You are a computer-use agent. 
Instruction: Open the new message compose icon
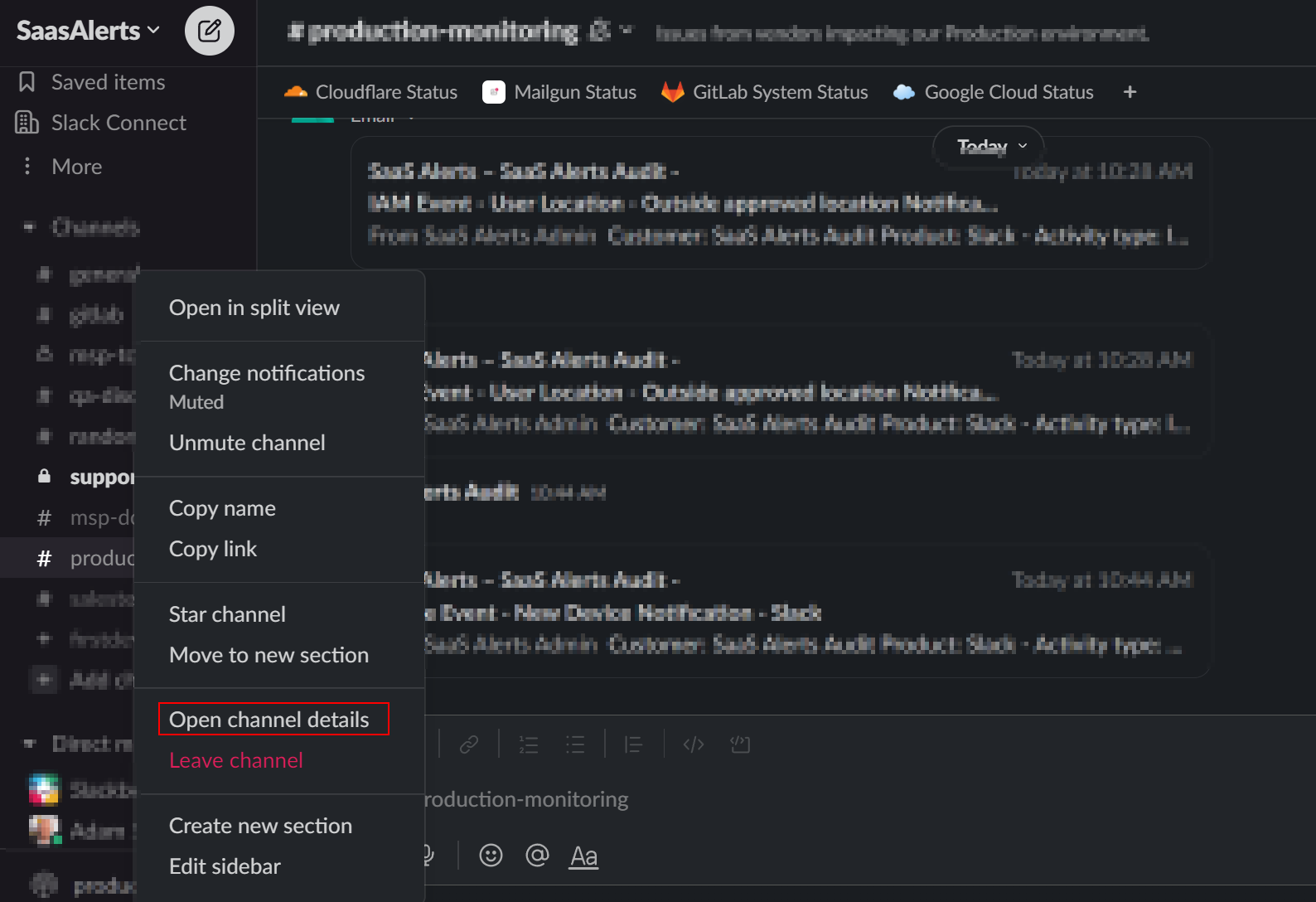point(209,31)
